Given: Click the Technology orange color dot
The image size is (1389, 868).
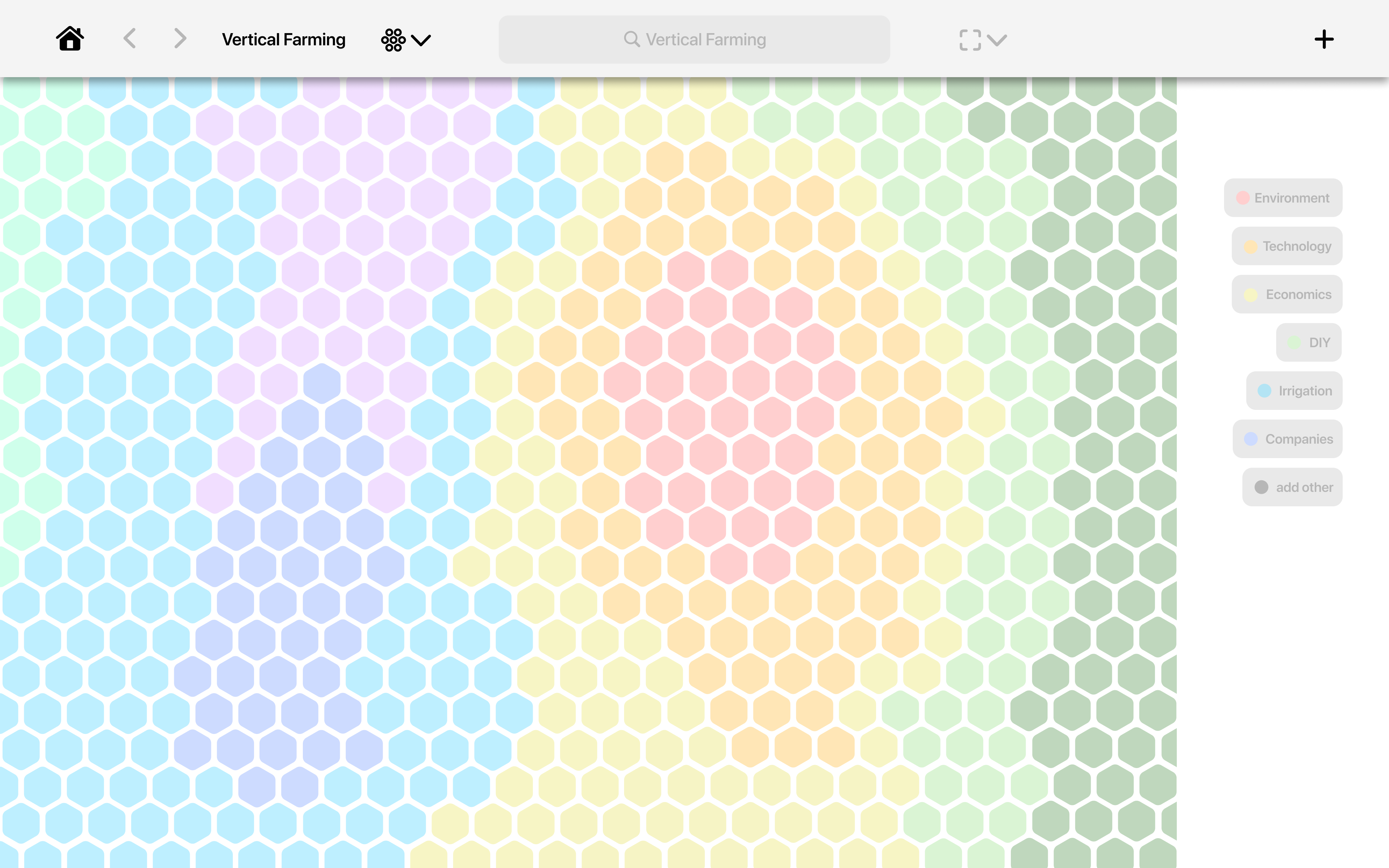Looking at the screenshot, I should tap(1251, 246).
